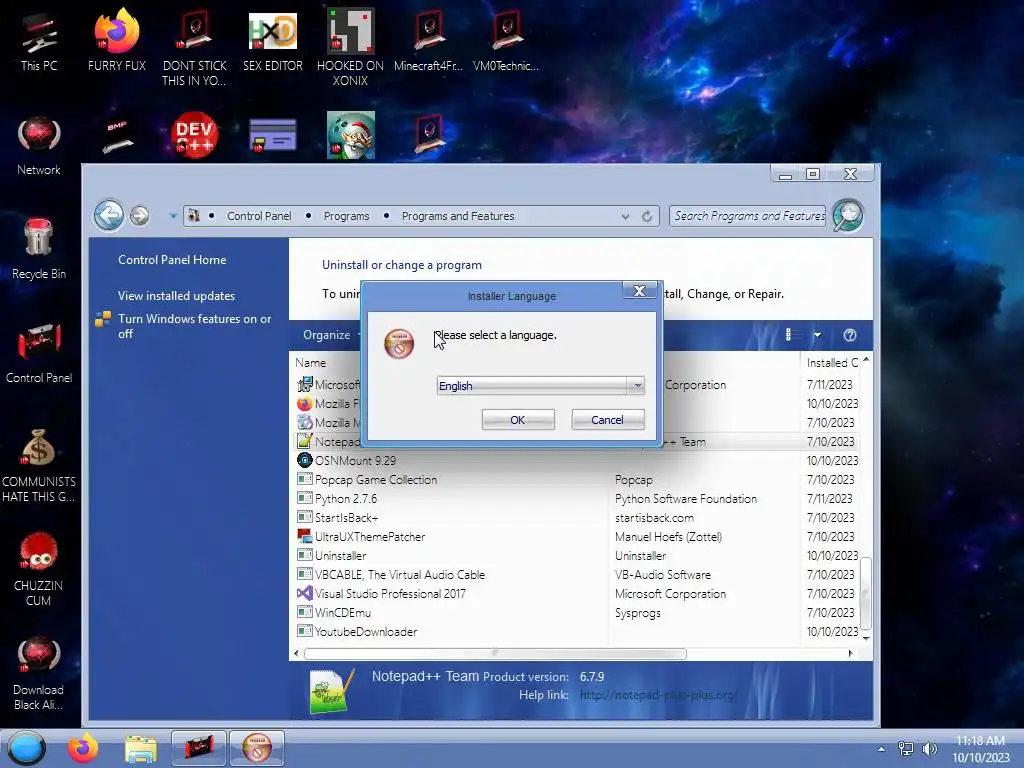Click OK in the Installer Language dialog
The height and width of the screenshot is (768, 1024).
tap(518, 420)
